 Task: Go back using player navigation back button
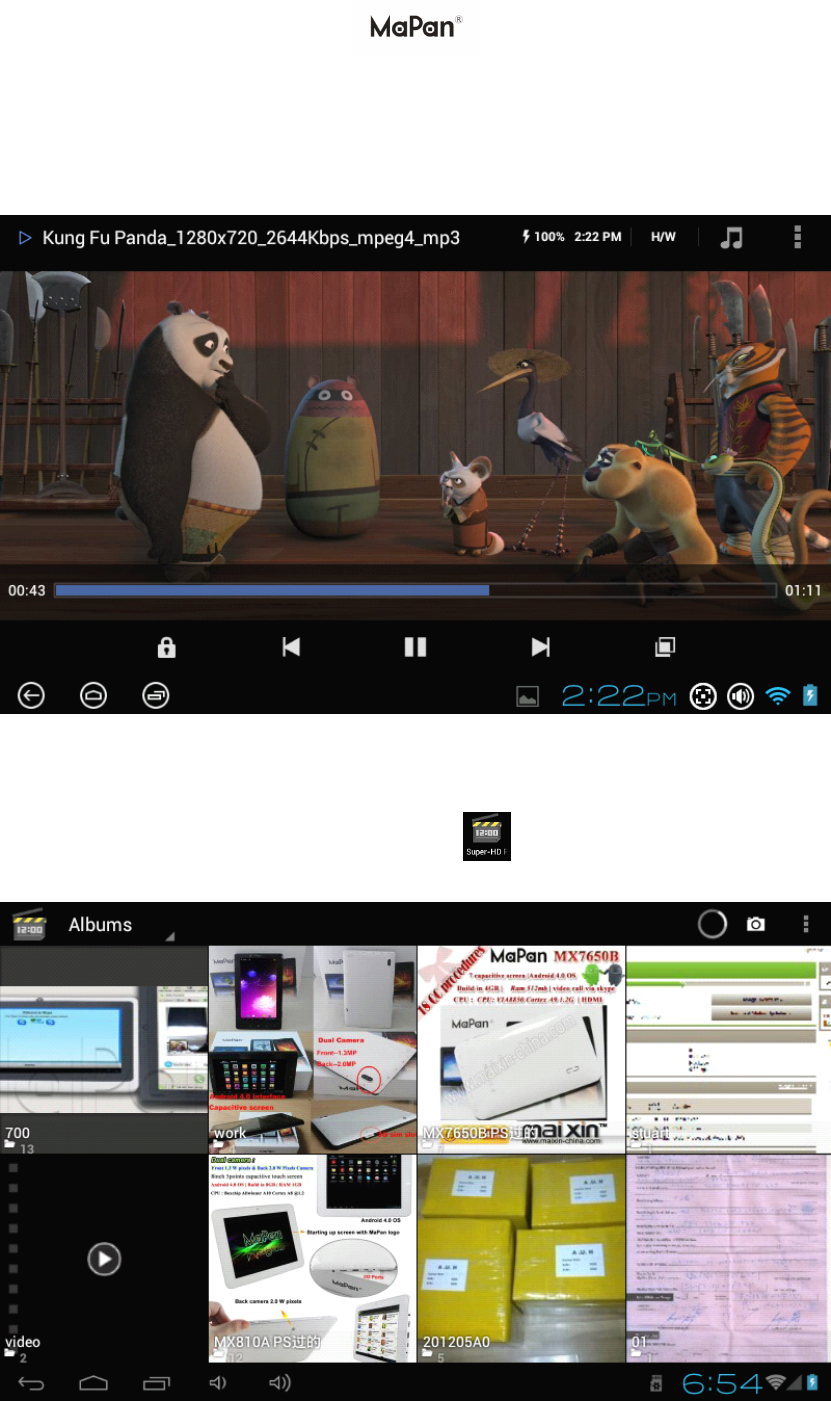tap(31, 695)
